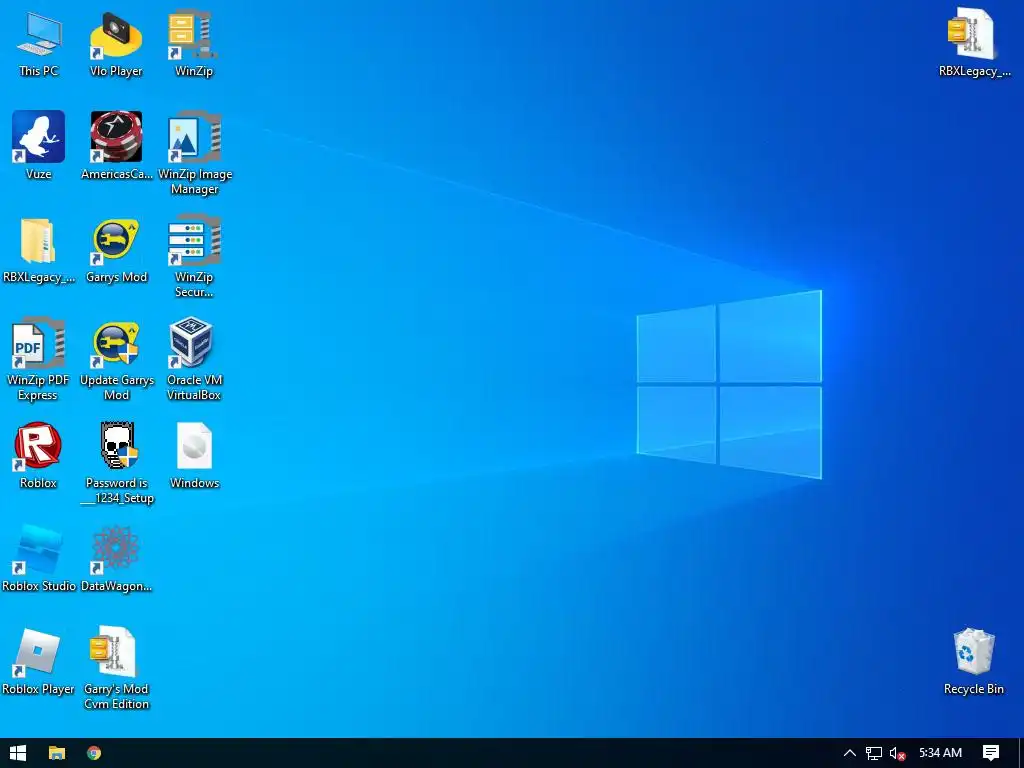Select WinZip PDF Express icon
Image resolution: width=1024 pixels, height=768 pixels.
[x=38, y=359]
